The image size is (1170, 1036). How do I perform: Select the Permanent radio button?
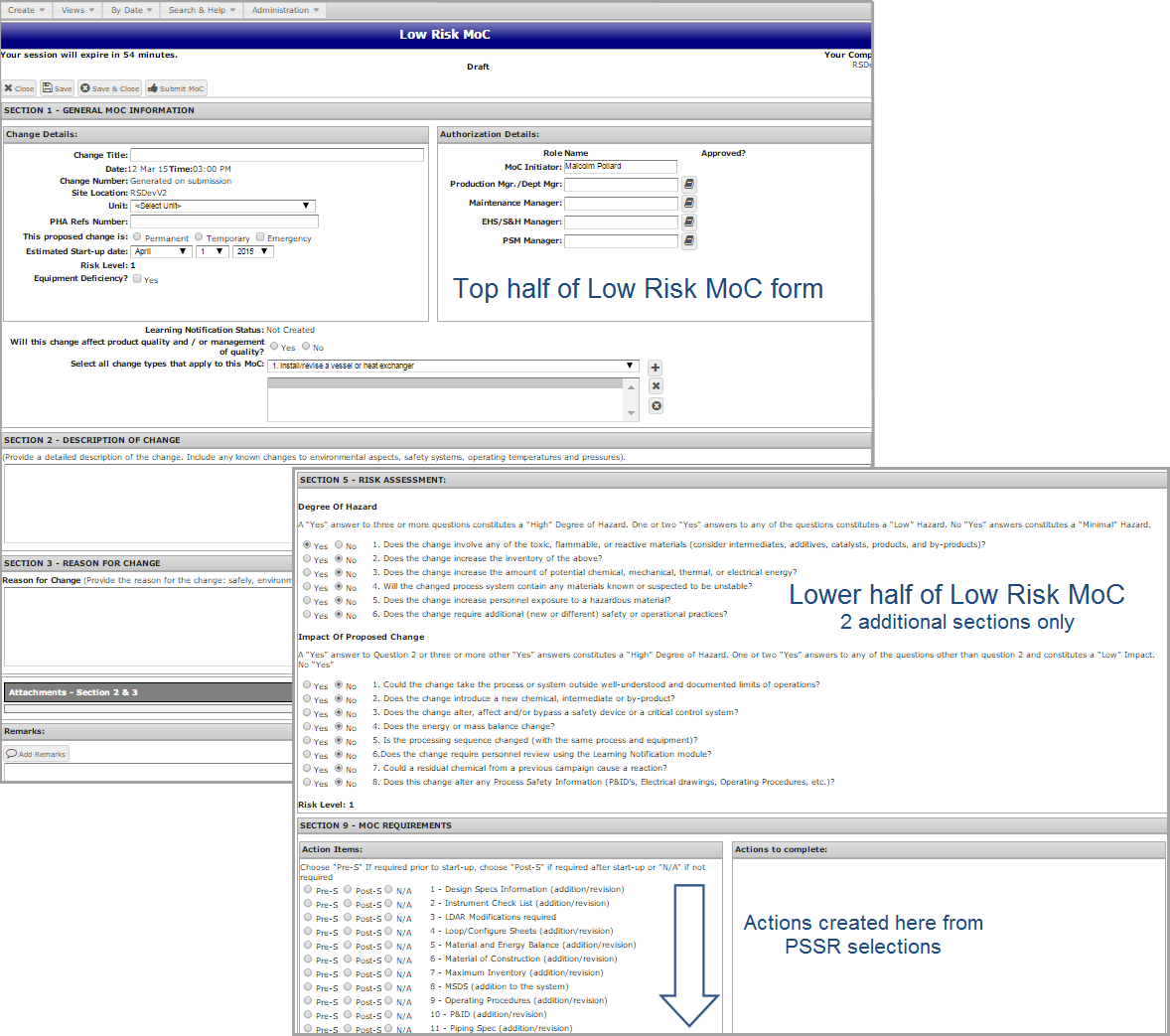pyautogui.click(x=137, y=237)
